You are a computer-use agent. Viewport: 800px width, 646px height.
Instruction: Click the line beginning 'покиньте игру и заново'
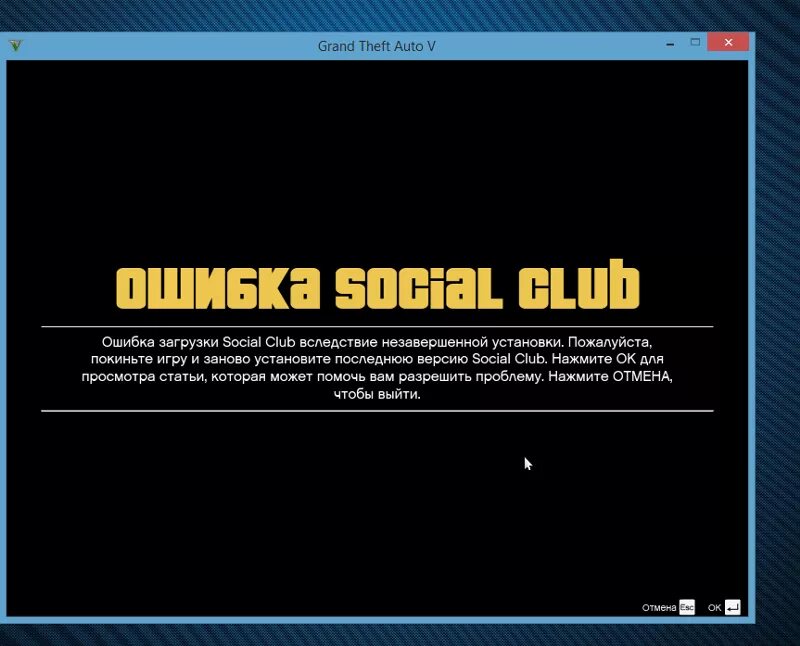click(377, 359)
